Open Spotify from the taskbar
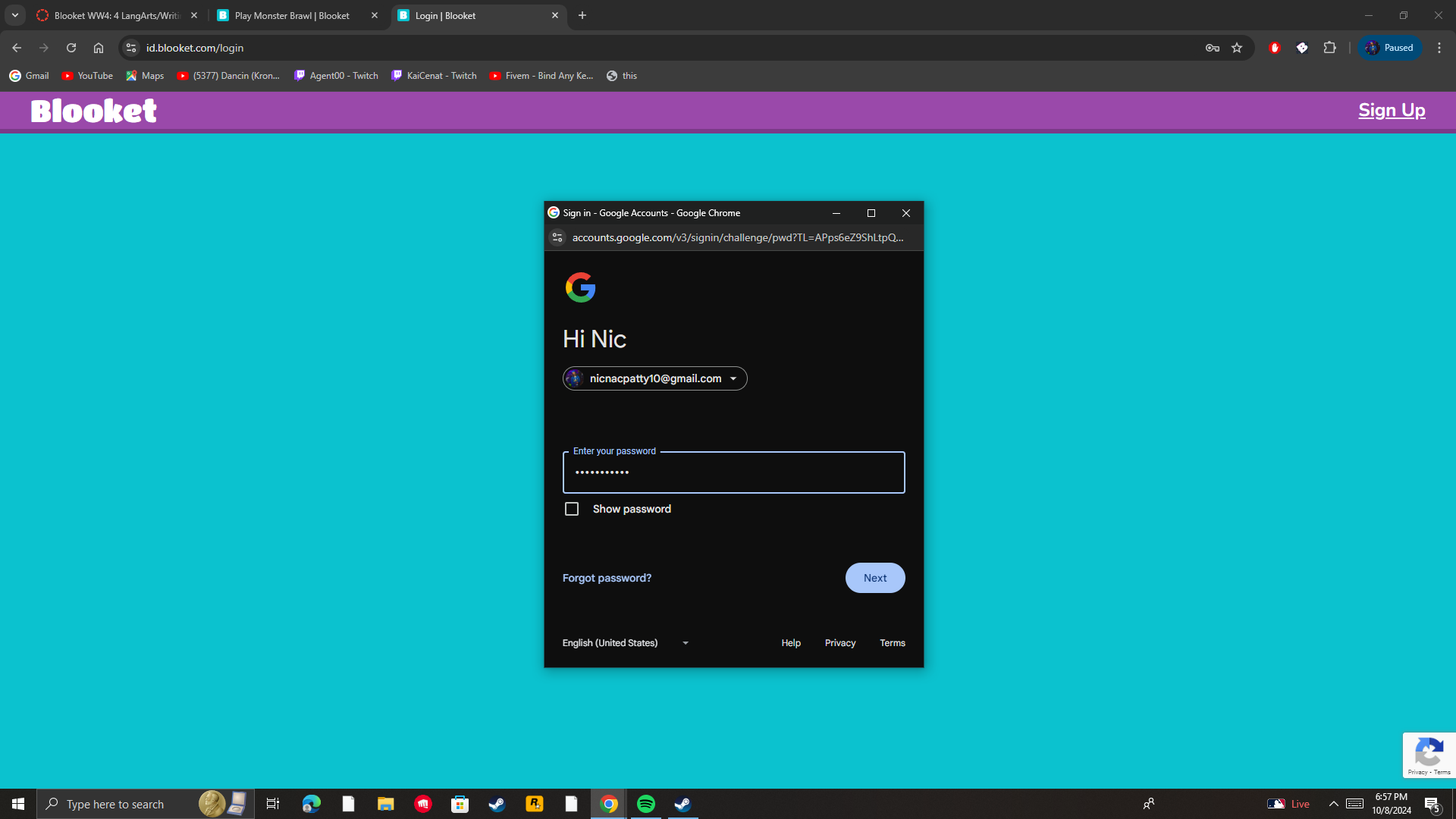Screen dimensions: 1456x819 pyautogui.click(x=646, y=804)
